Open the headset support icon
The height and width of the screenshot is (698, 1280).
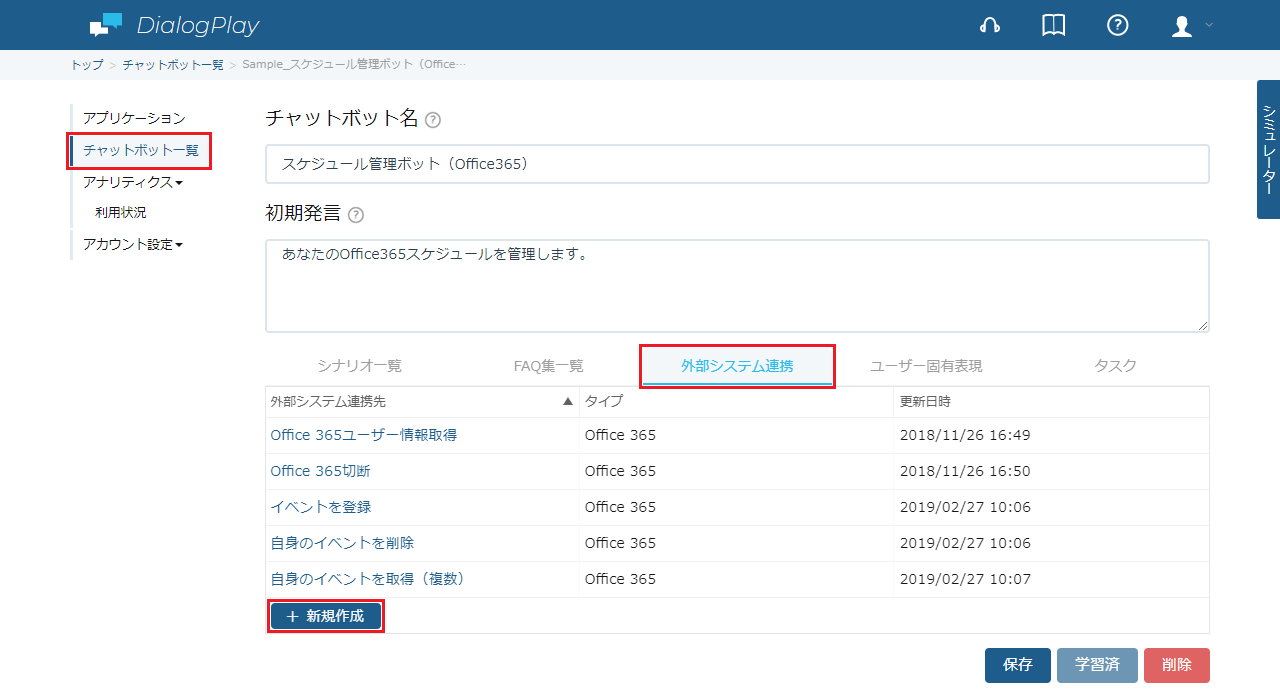(x=990, y=26)
